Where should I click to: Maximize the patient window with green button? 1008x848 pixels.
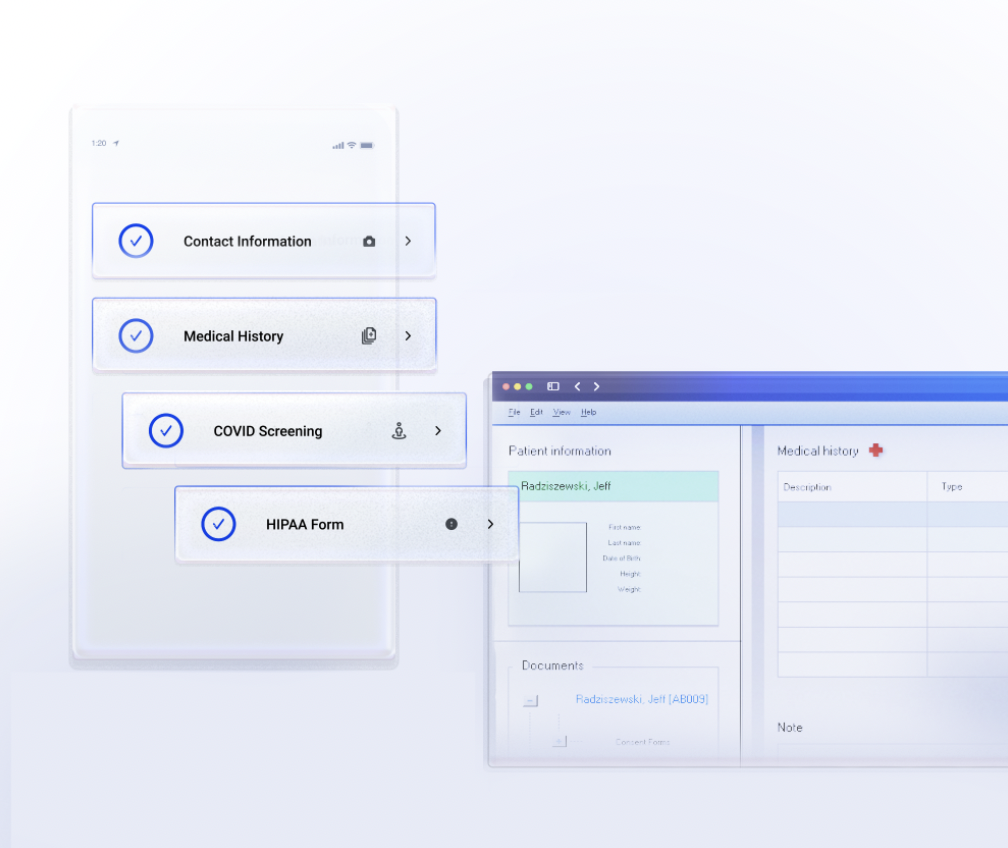click(529, 386)
